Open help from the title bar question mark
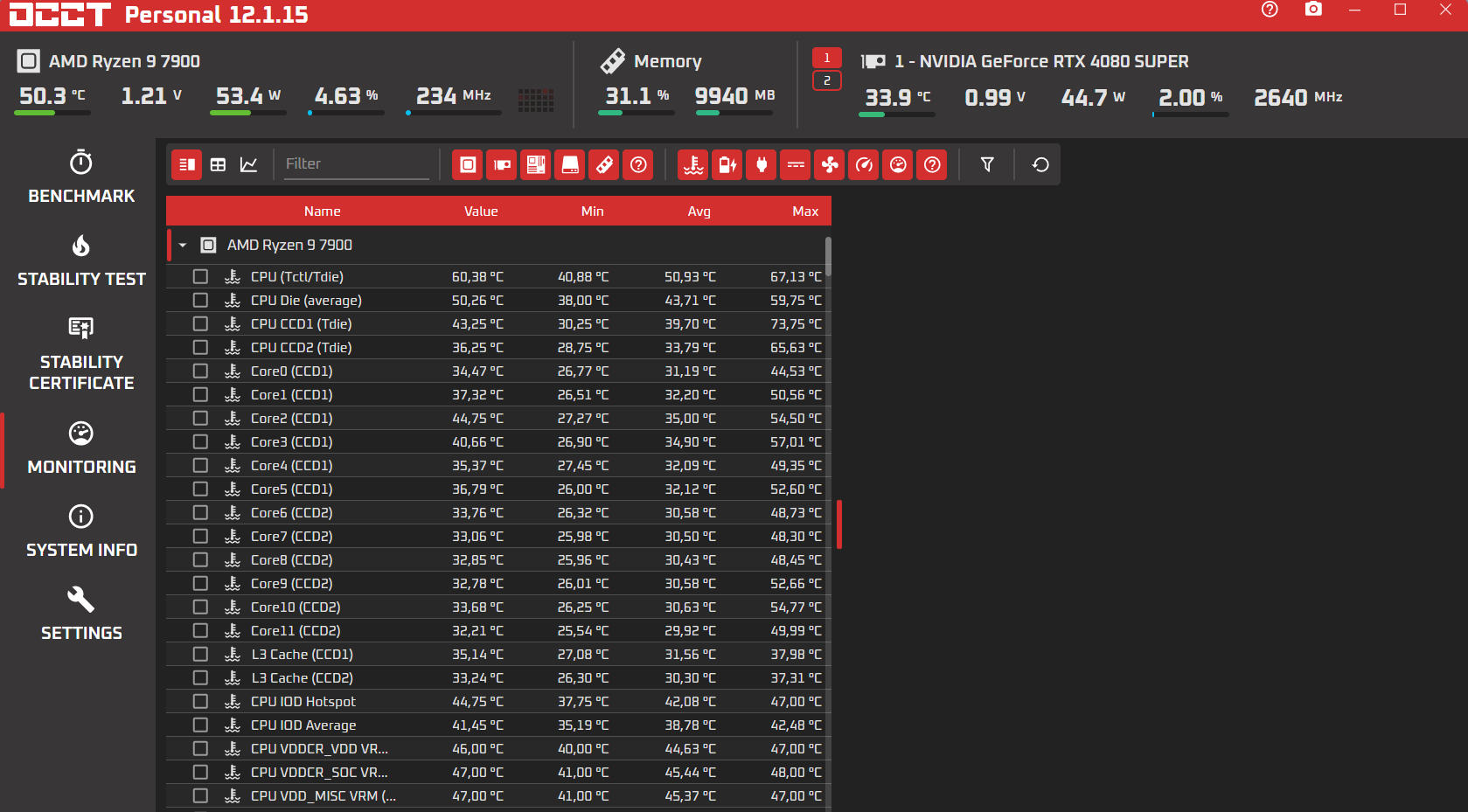Screen dimensions: 1468x812 tap(1270, 10)
